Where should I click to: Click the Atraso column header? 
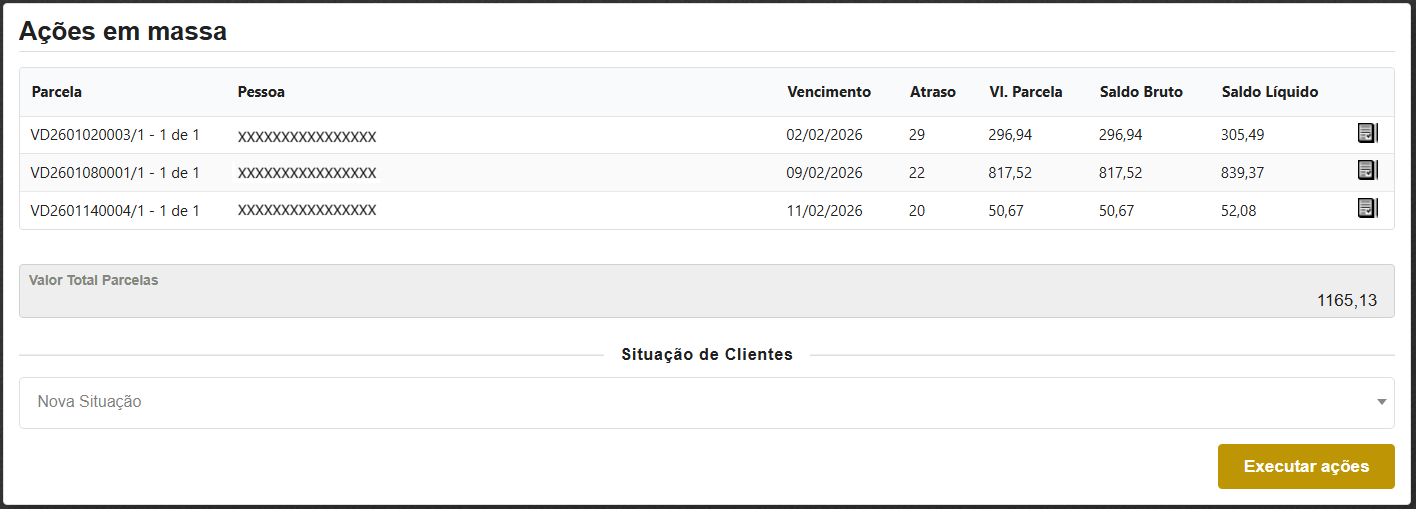[932, 92]
